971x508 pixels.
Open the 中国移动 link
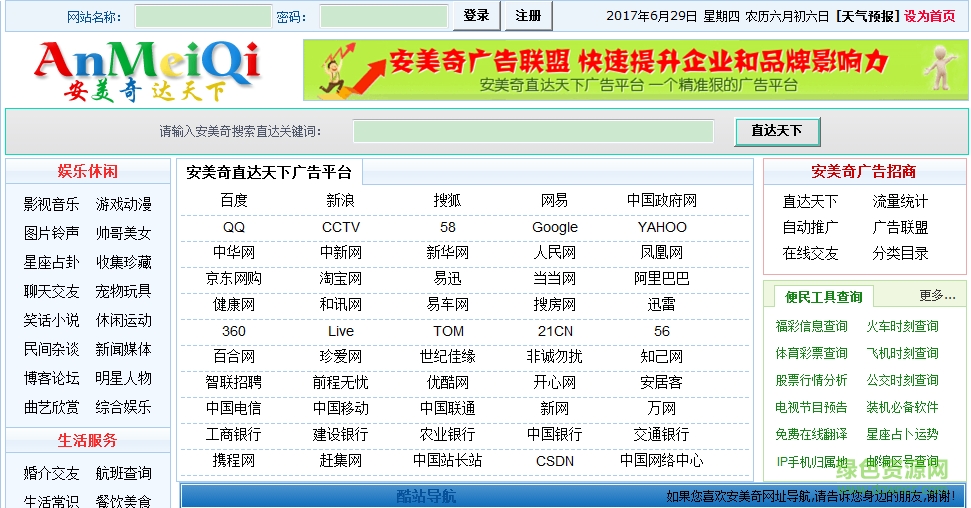pyautogui.click(x=341, y=409)
